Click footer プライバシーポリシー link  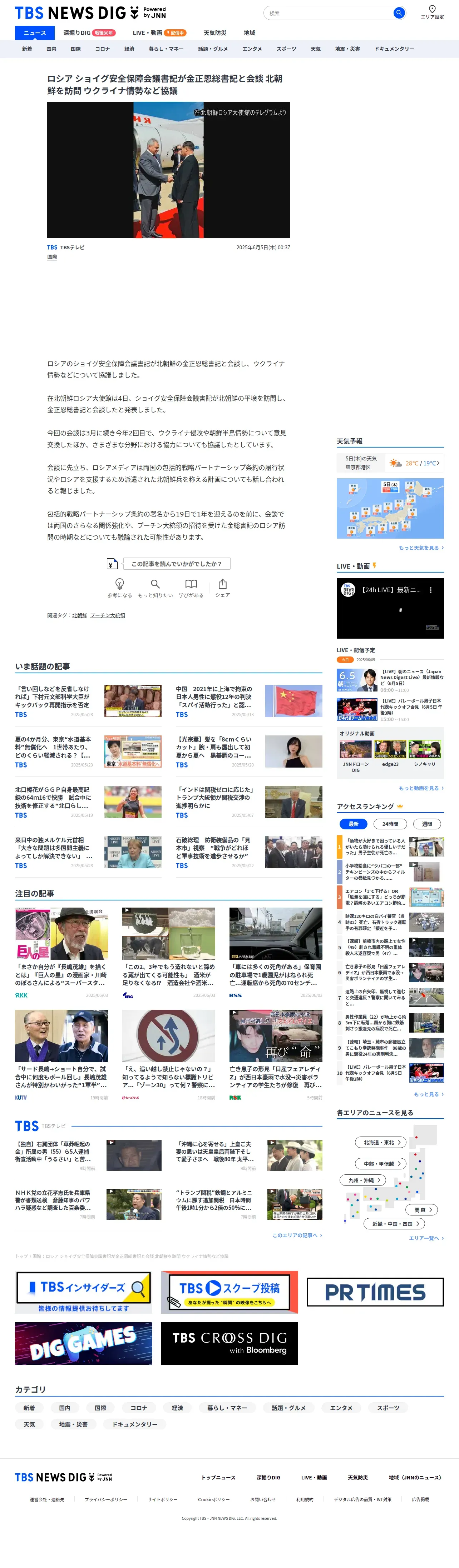pos(106,1499)
